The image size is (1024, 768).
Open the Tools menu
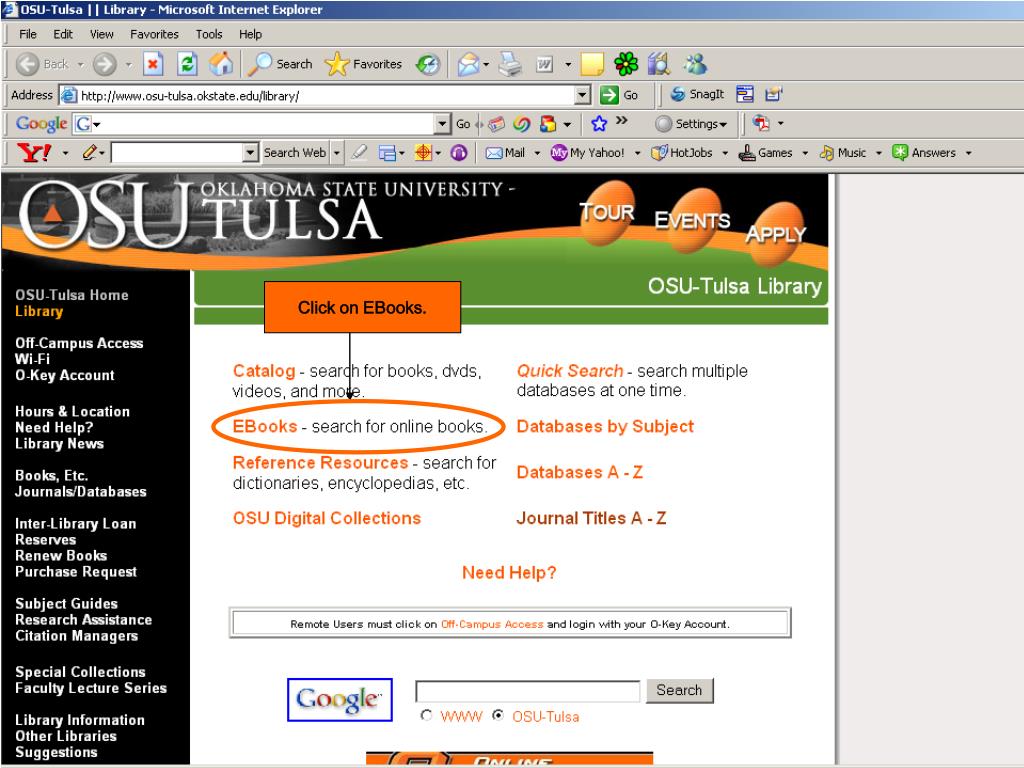pos(209,34)
